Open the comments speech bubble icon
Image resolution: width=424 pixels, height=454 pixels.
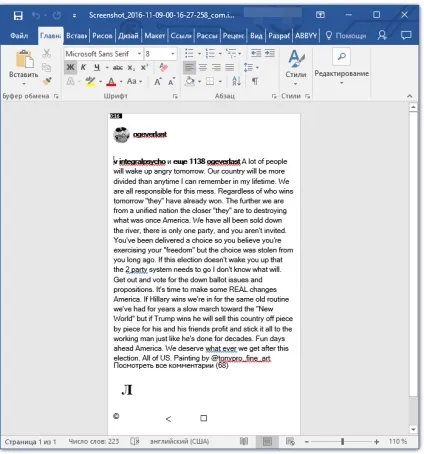(406, 35)
